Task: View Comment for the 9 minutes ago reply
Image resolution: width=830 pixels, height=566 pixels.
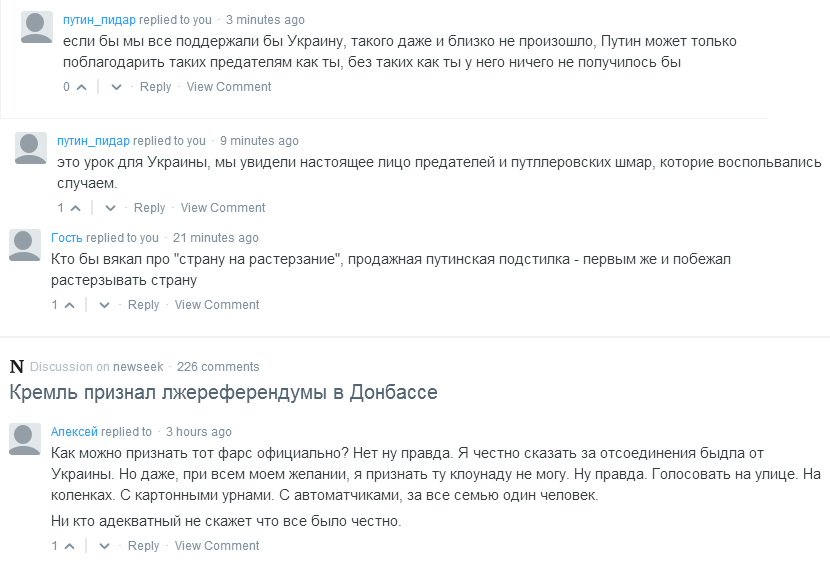Action: coord(223,208)
